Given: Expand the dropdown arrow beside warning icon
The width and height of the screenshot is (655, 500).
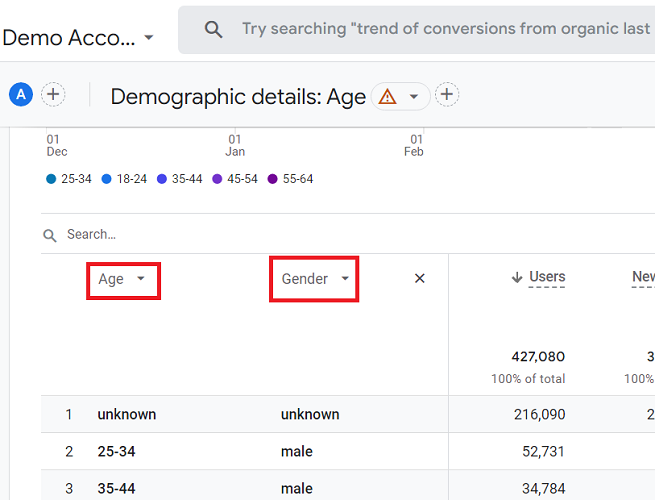Looking at the screenshot, I should point(412,96).
